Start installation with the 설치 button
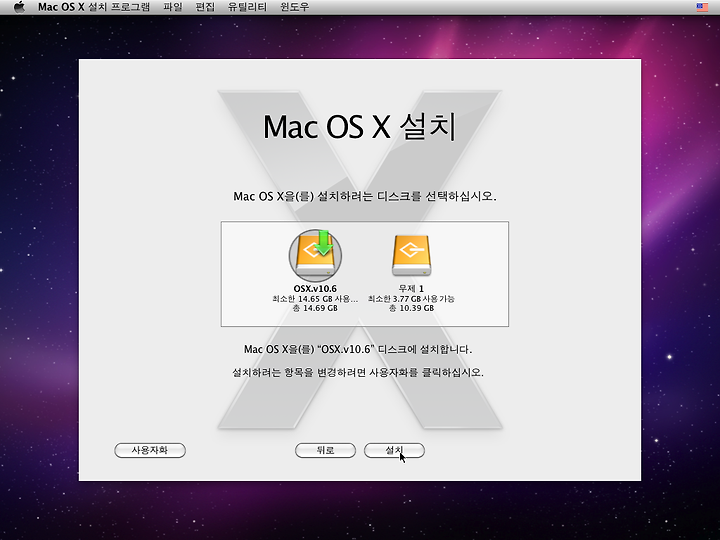This screenshot has width=720, height=540. 394,450
